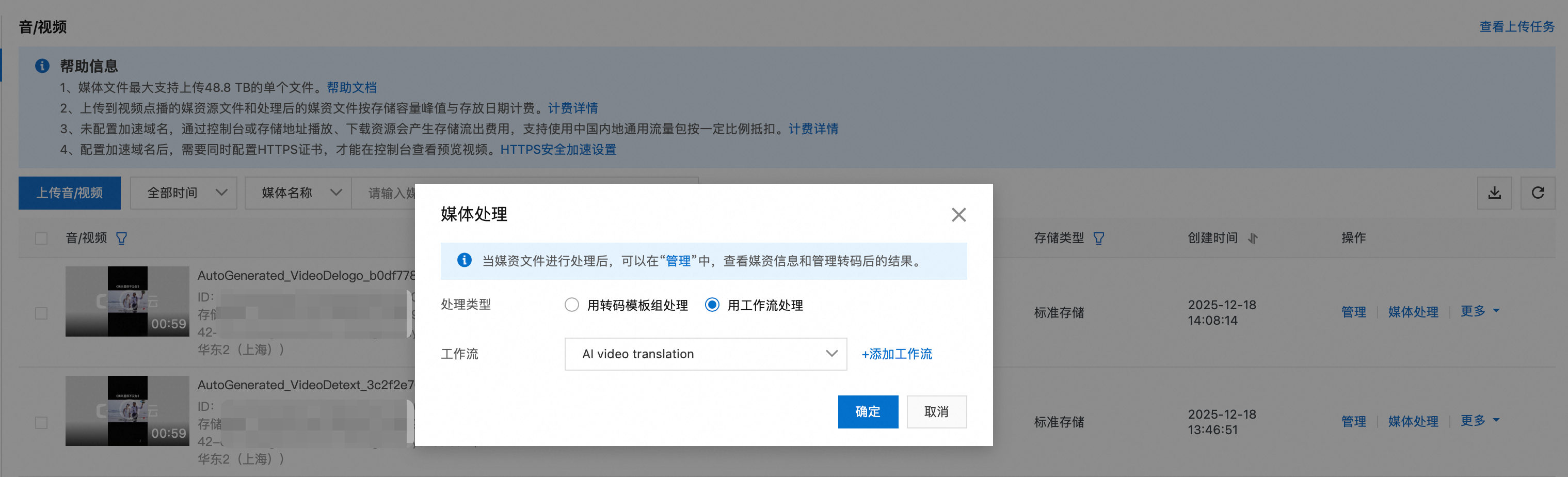Sort by 创建时间 column
Viewport: 1568px width, 477px height.
point(1253,238)
